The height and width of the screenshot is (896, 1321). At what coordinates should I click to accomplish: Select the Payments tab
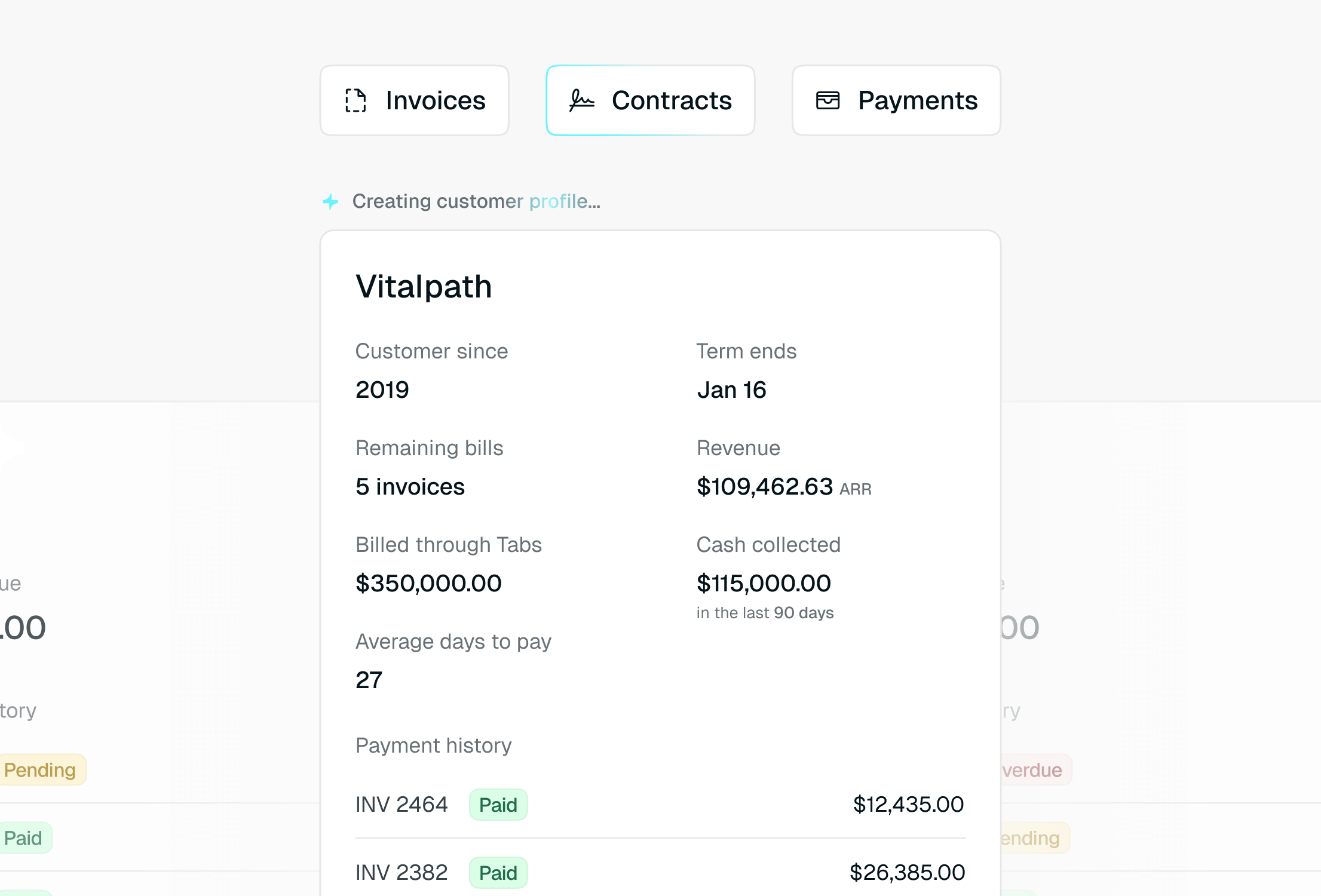click(x=896, y=100)
